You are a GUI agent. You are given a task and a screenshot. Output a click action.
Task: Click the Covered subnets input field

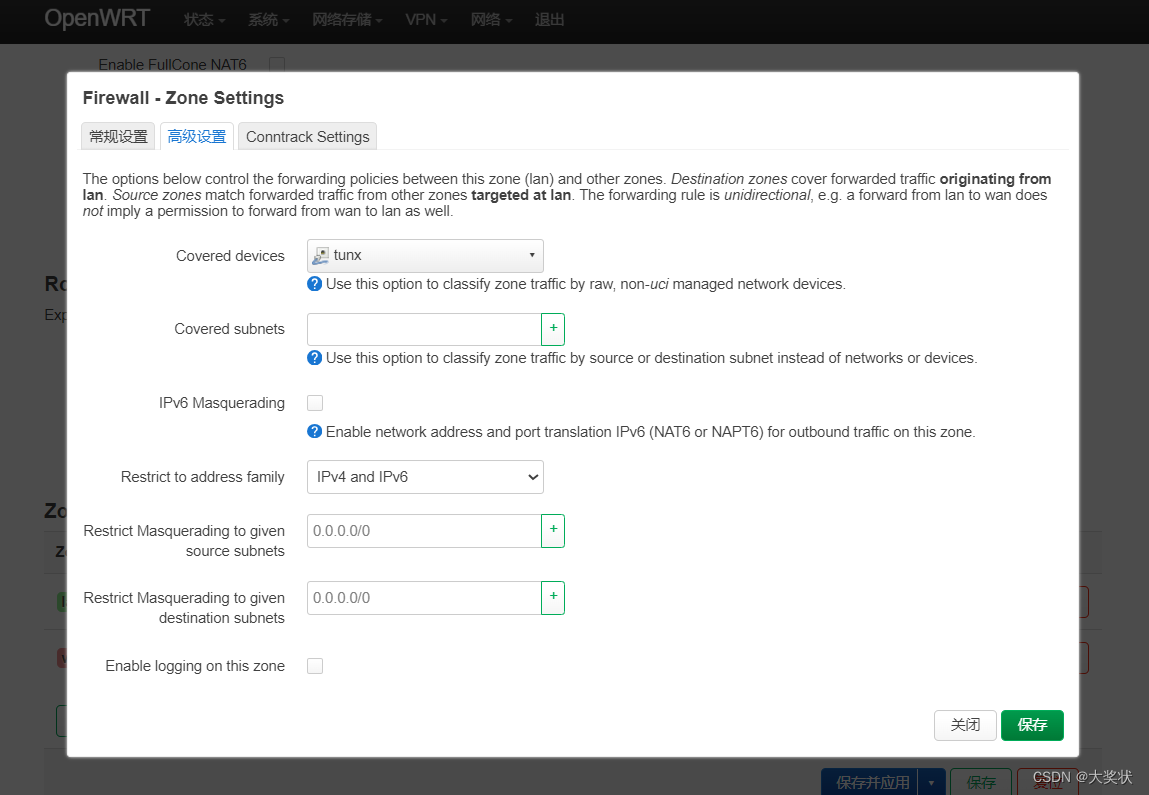point(424,329)
